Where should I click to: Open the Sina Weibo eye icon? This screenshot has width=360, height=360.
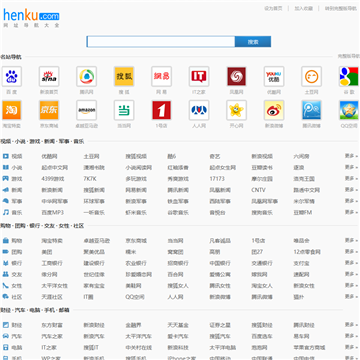pos(274,110)
